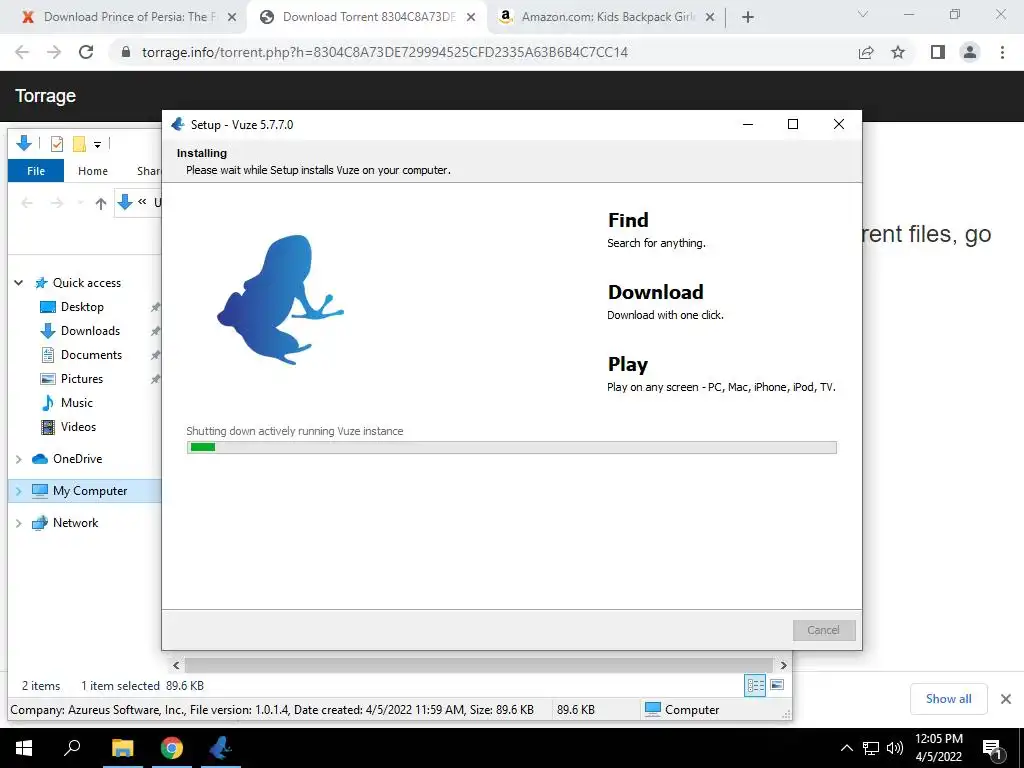Open Customize Quick Access Toolbar dropdown
1024x768 pixels.
click(x=97, y=144)
